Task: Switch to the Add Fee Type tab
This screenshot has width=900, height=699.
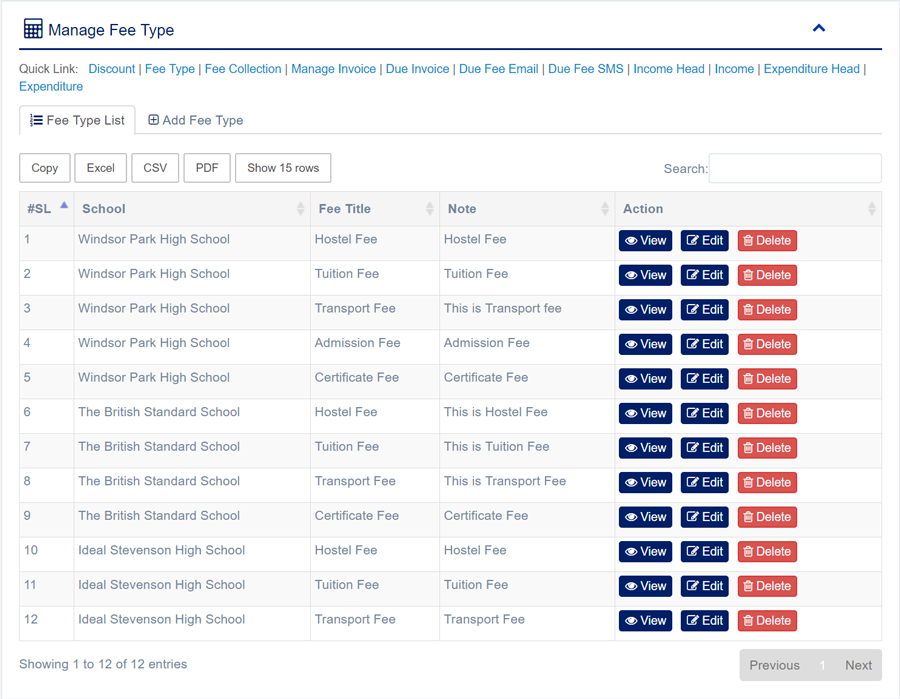Action: 196,120
